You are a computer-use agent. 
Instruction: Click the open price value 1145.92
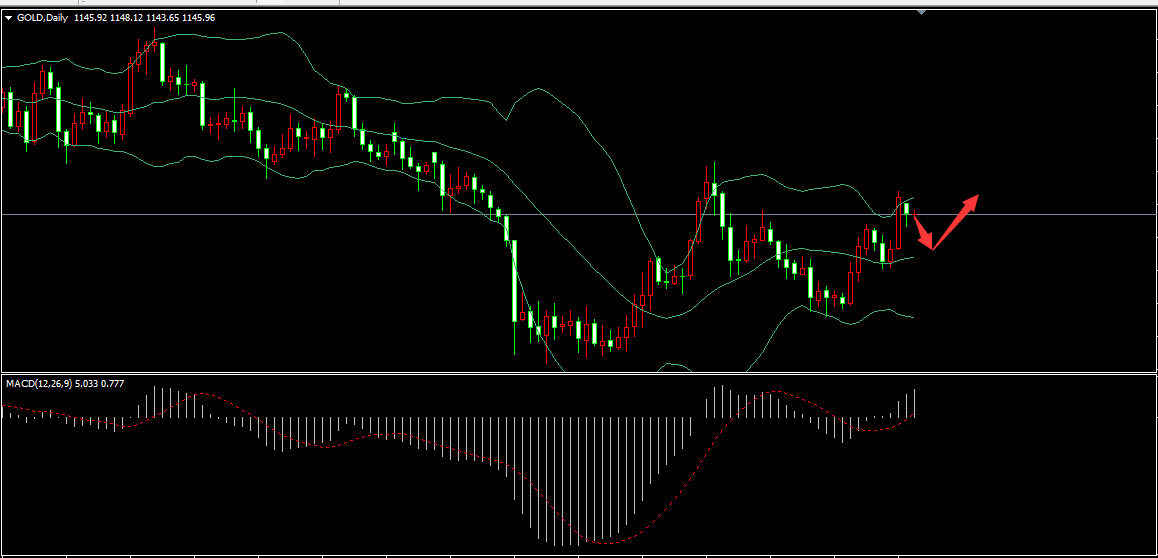(88, 18)
